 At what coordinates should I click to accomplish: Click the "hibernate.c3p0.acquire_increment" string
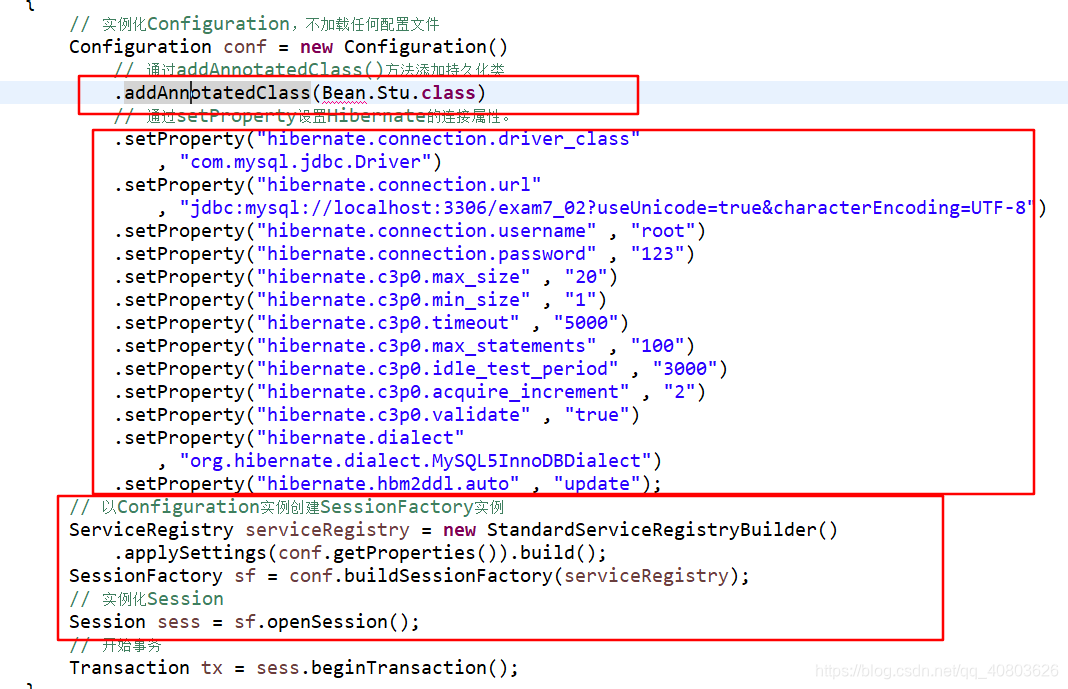443,392
